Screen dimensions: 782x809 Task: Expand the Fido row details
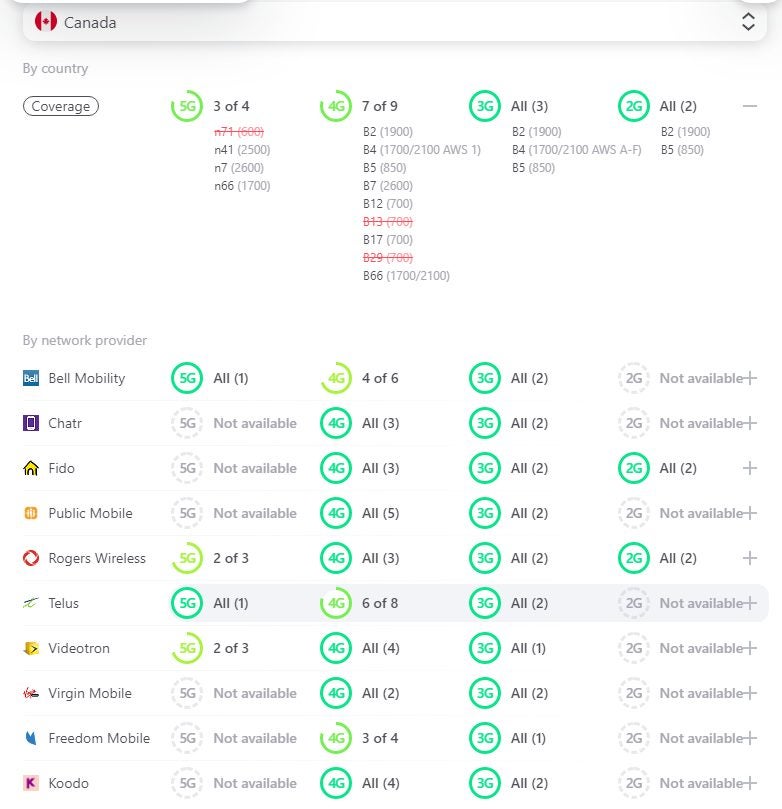tap(750, 468)
